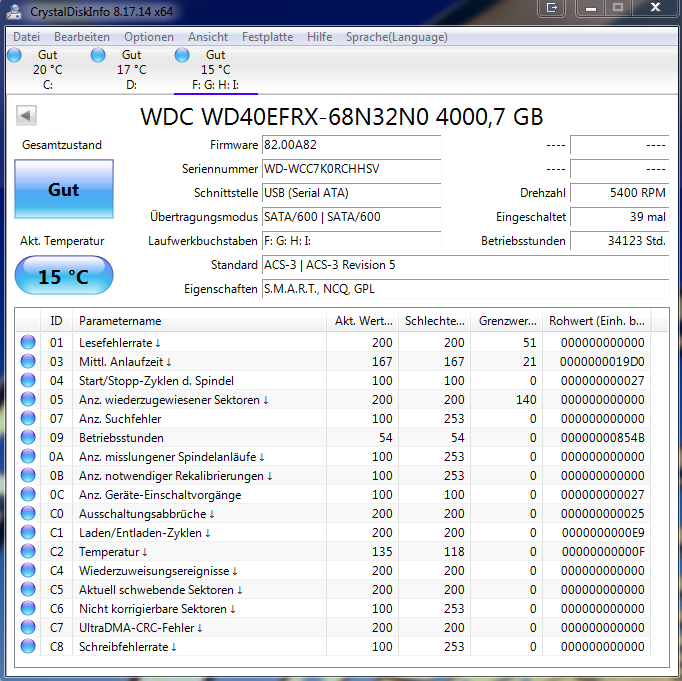The image size is (682, 681).
Task: Click status icon for Laden/Entladen-Zyklen row
Action: click(28, 532)
